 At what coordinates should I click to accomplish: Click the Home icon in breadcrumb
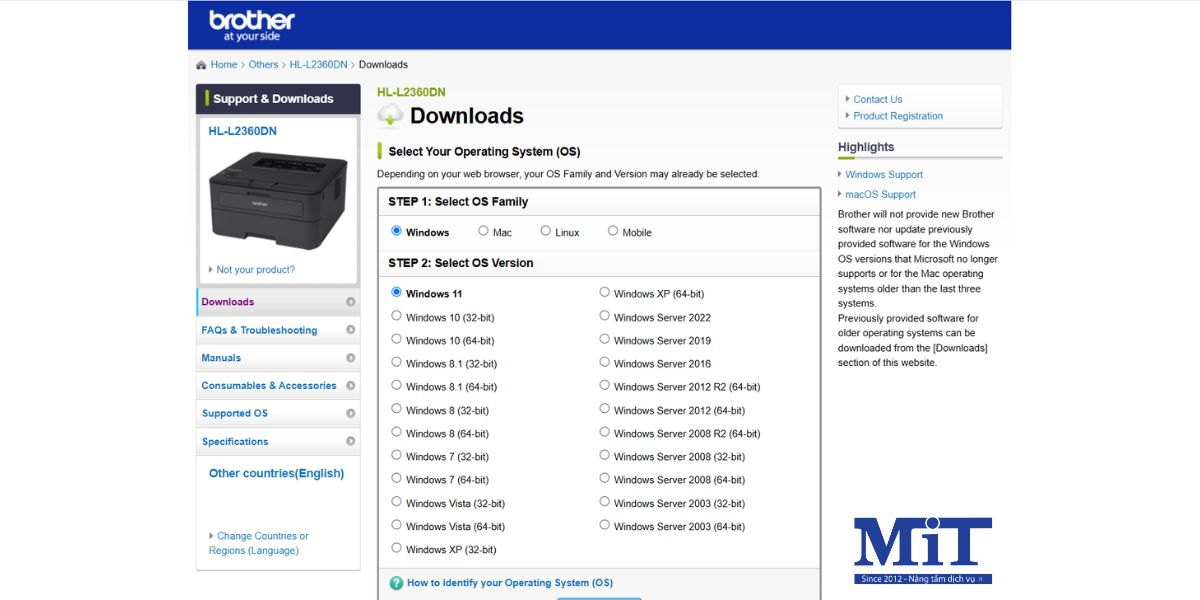[202, 65]
